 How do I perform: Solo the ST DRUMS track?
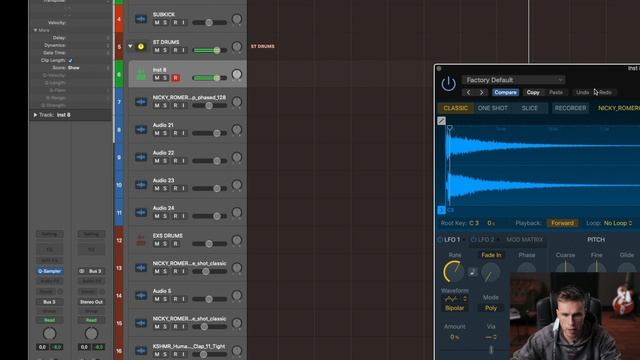click(165, 50)
